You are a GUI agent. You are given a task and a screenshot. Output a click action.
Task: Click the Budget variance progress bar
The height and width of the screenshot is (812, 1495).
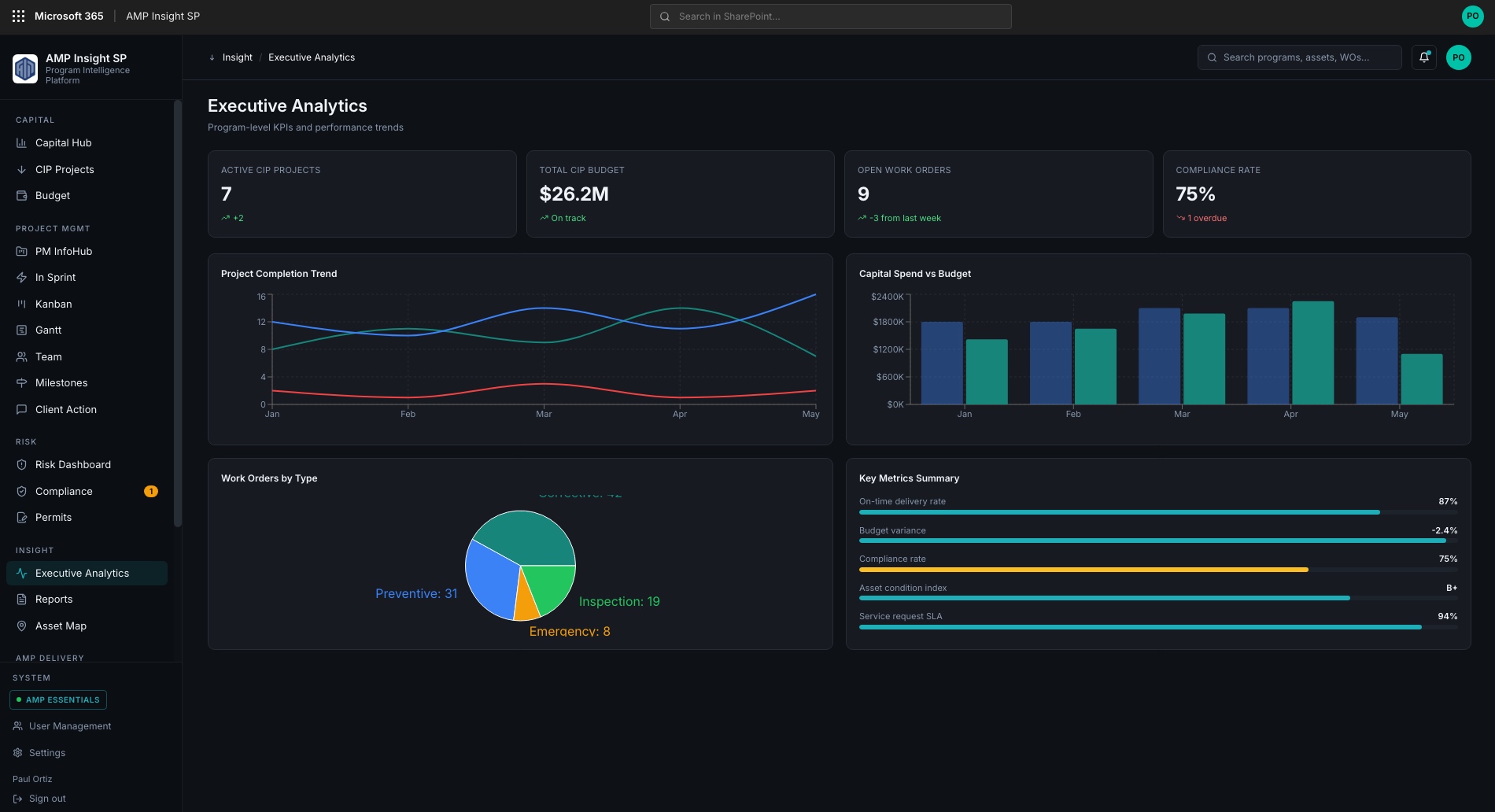[x=1158, y=541]
